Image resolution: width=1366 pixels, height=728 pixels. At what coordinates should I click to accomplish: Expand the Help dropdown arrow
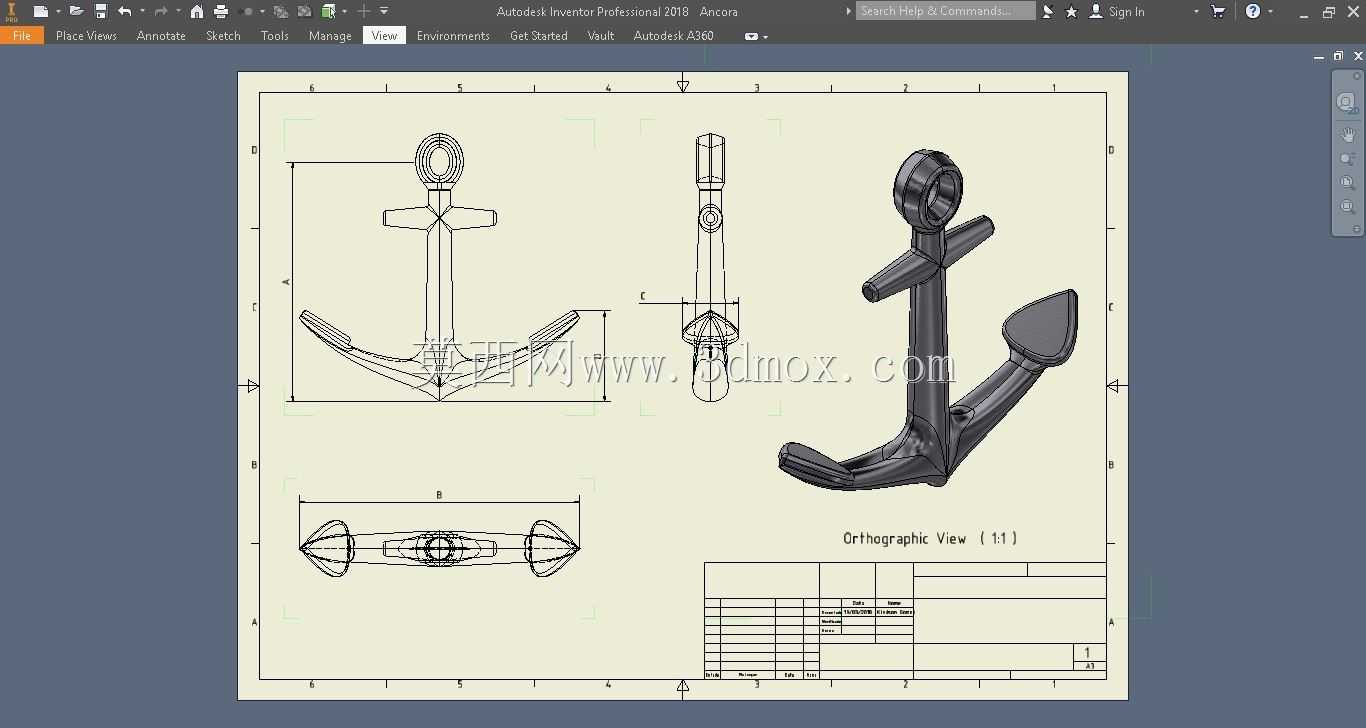tap(1271, 11)
